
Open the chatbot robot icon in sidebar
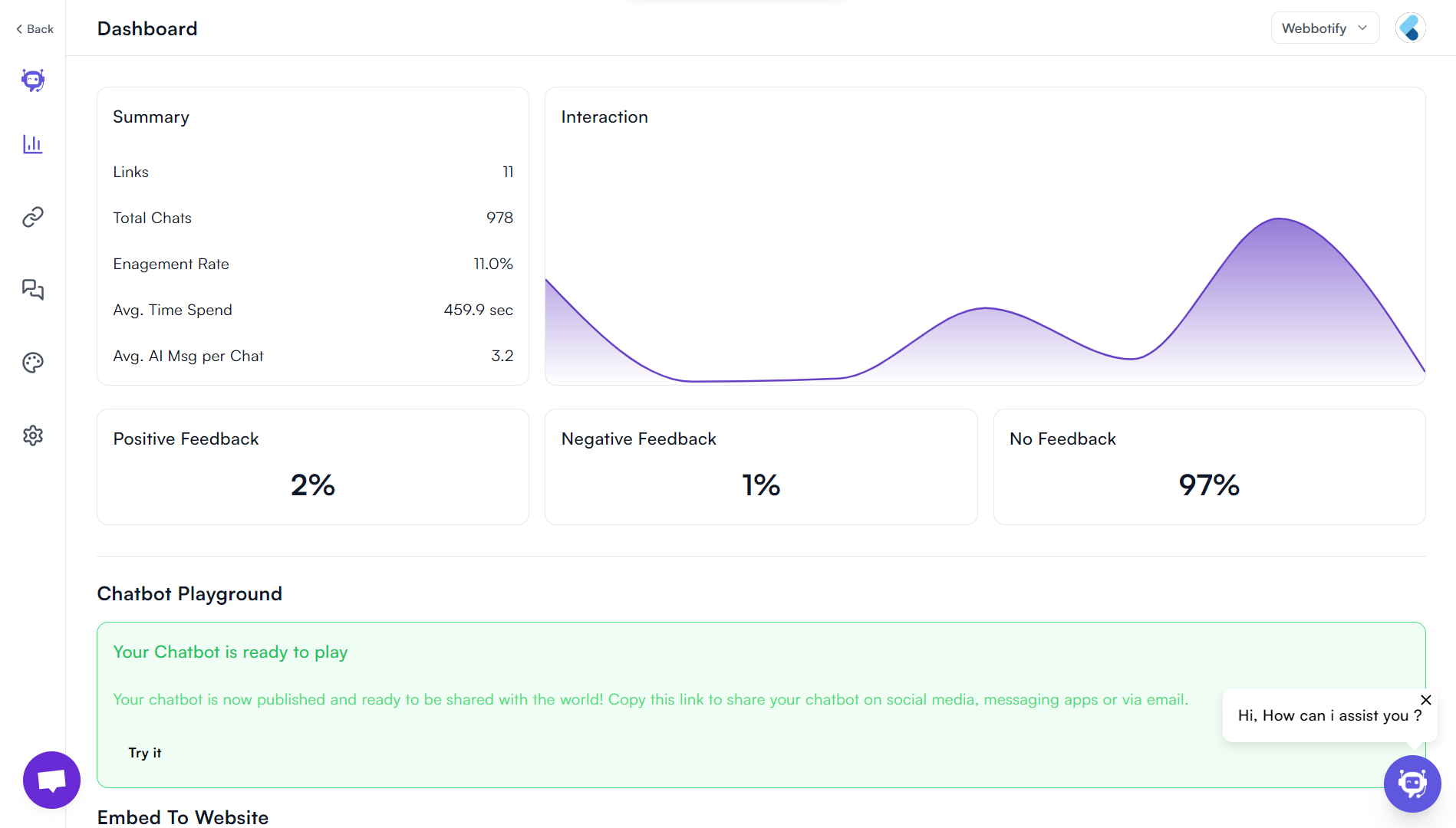pos(33,80)
